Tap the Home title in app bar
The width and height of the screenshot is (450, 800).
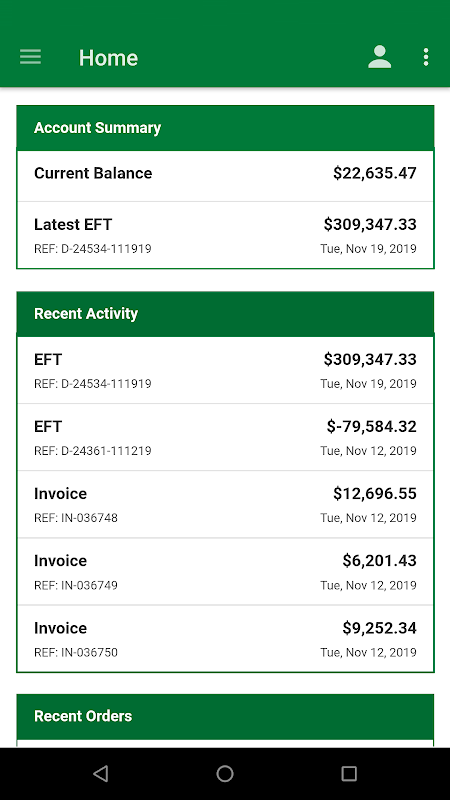tap(108, 58)
